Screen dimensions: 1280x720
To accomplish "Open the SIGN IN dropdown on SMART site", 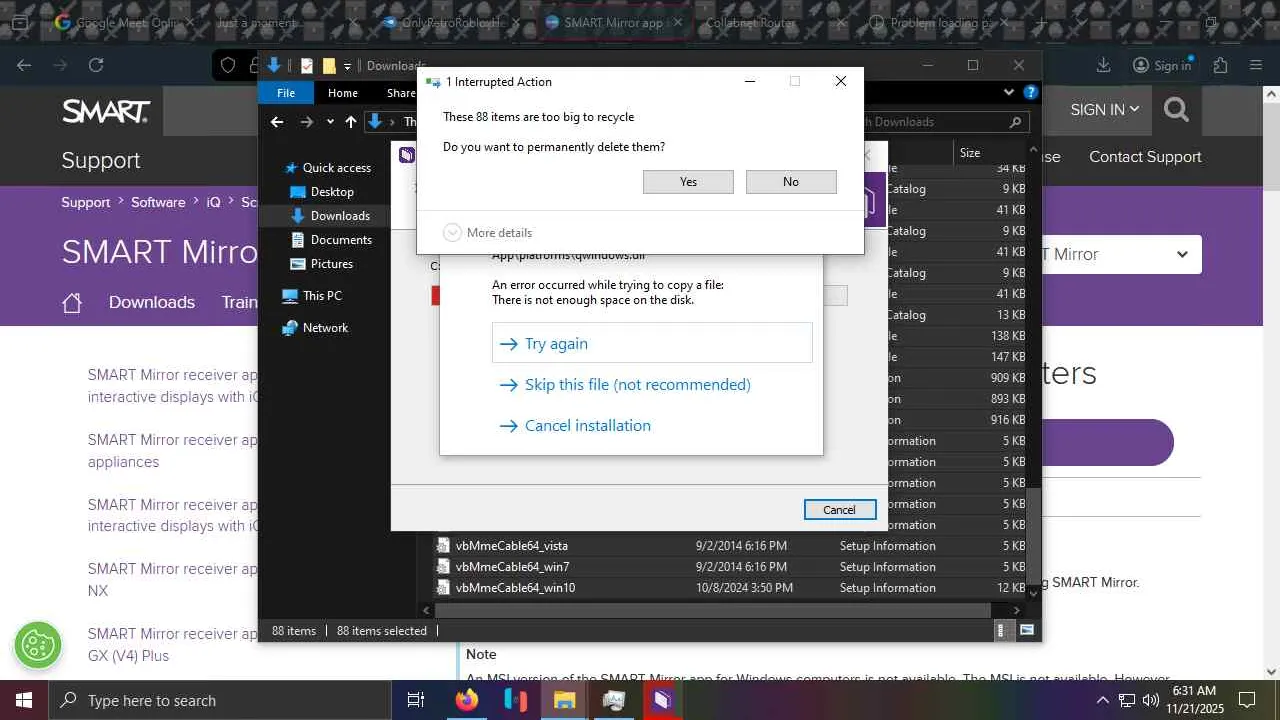I will (x=1105, y=110).
